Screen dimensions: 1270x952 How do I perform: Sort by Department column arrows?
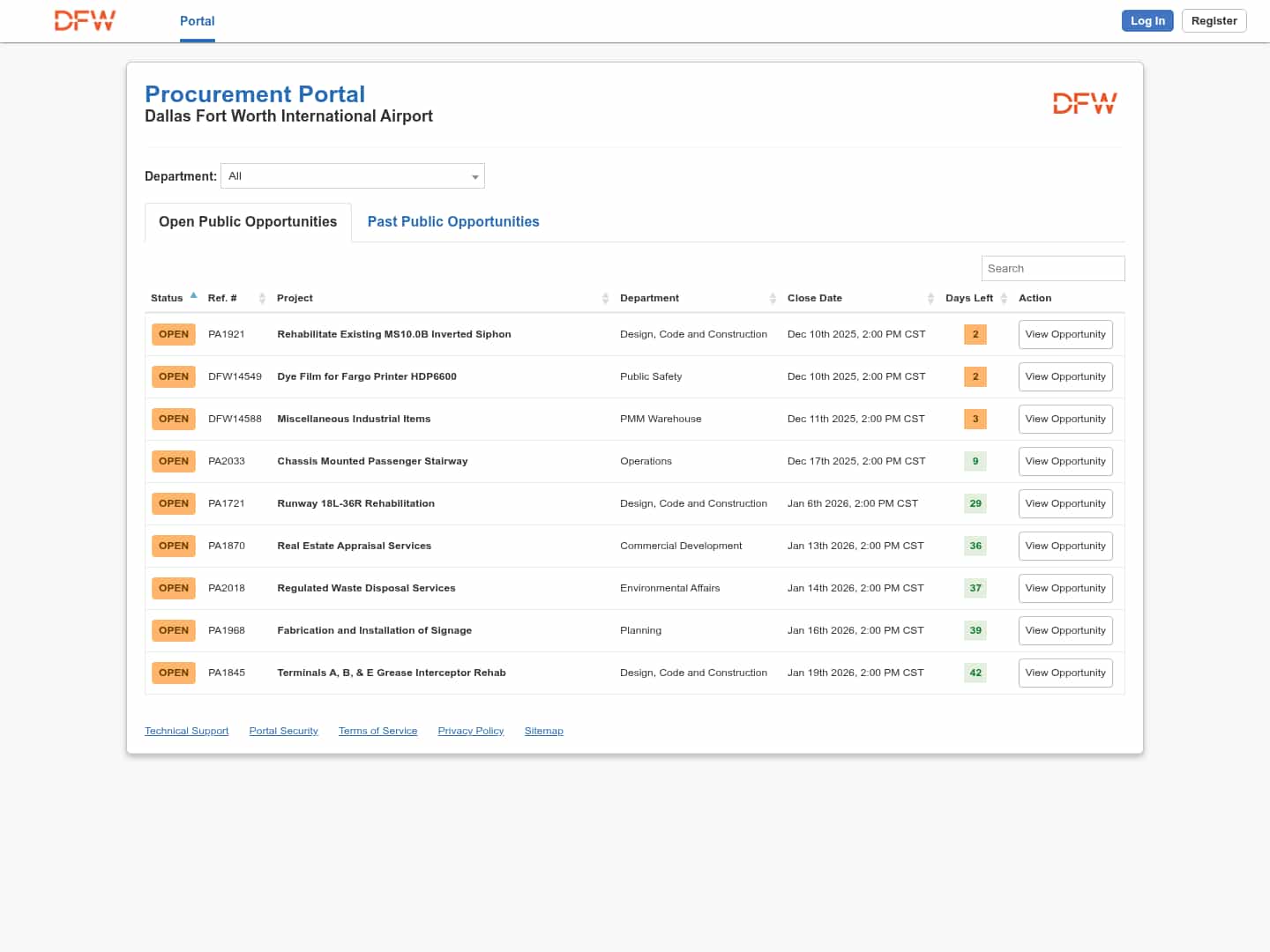click(773, 299)
